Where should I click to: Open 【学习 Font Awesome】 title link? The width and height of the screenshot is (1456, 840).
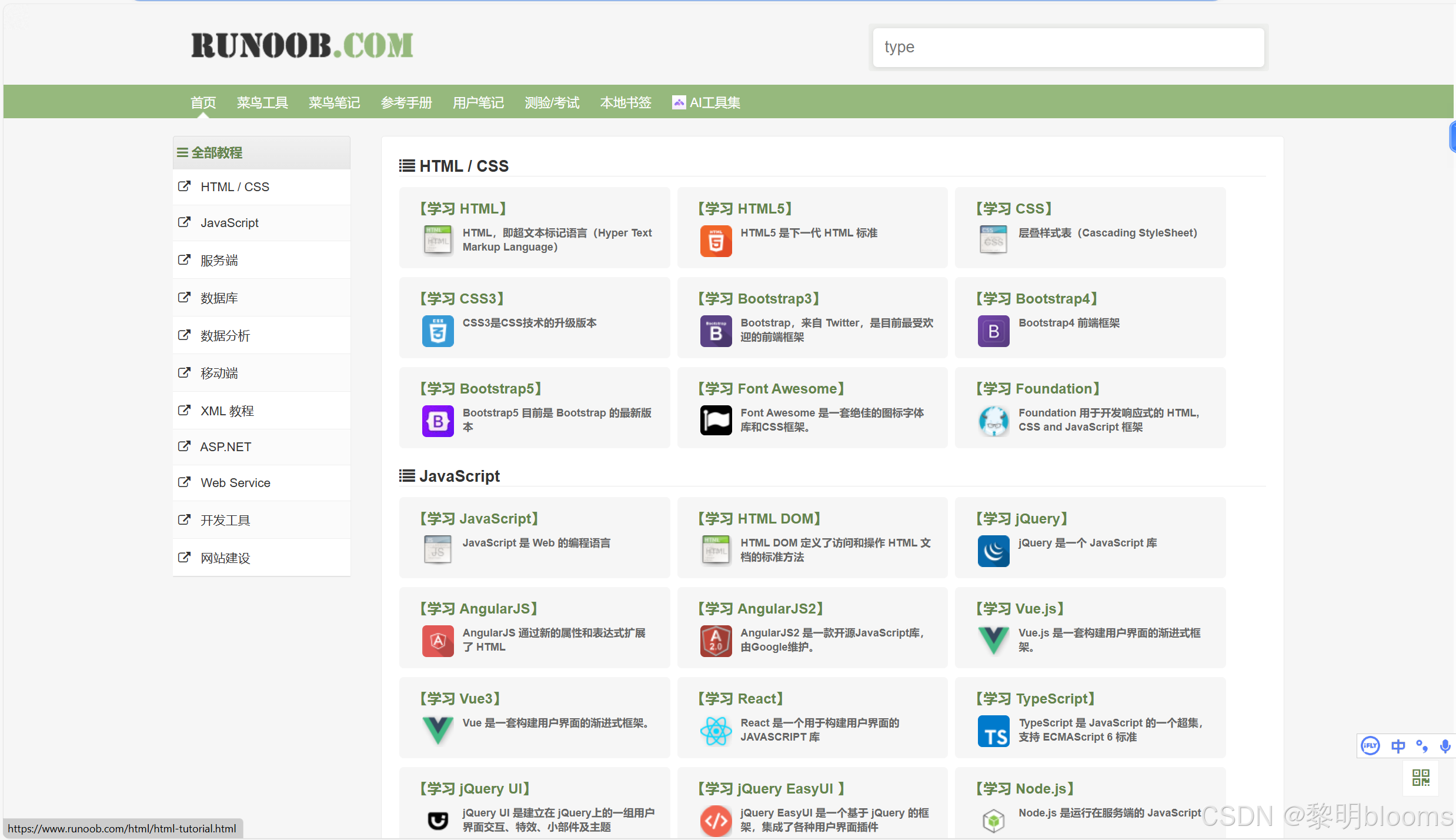[x=772, y=388]
